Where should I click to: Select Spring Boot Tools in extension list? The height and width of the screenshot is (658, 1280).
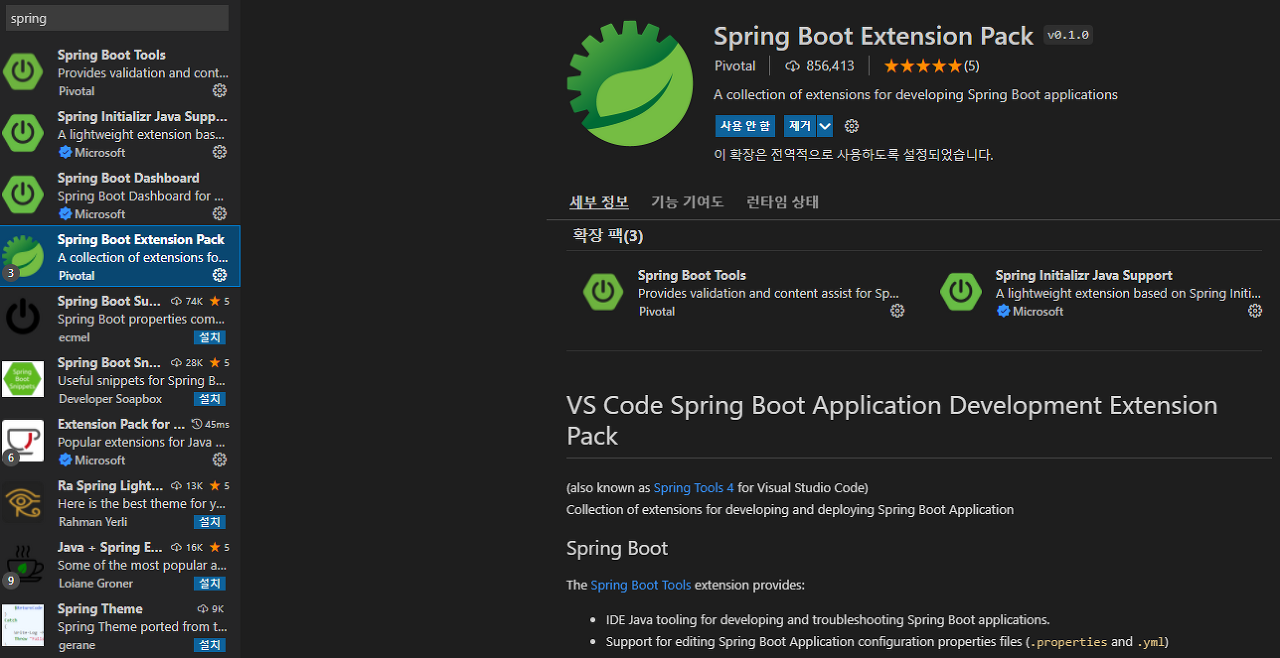(x=120, y=72)
